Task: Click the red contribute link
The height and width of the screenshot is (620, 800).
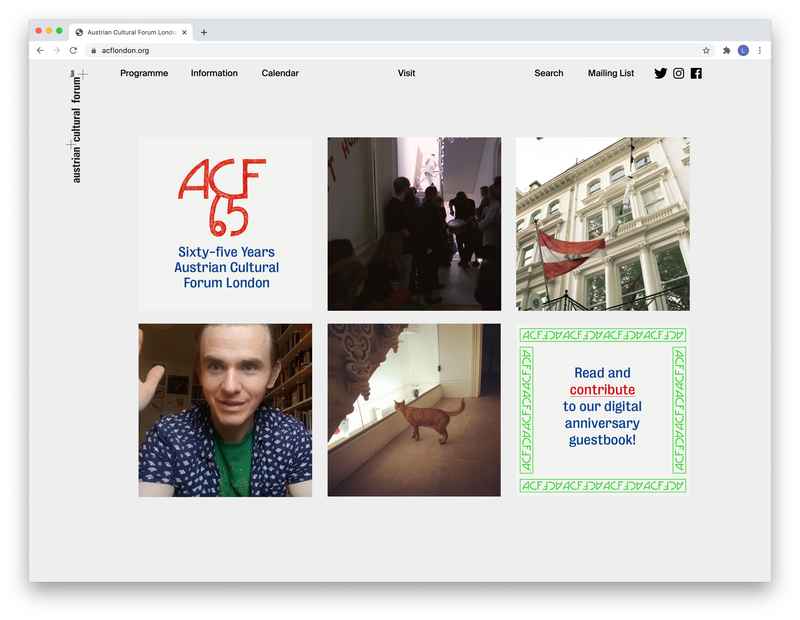Action: [603, 389]
